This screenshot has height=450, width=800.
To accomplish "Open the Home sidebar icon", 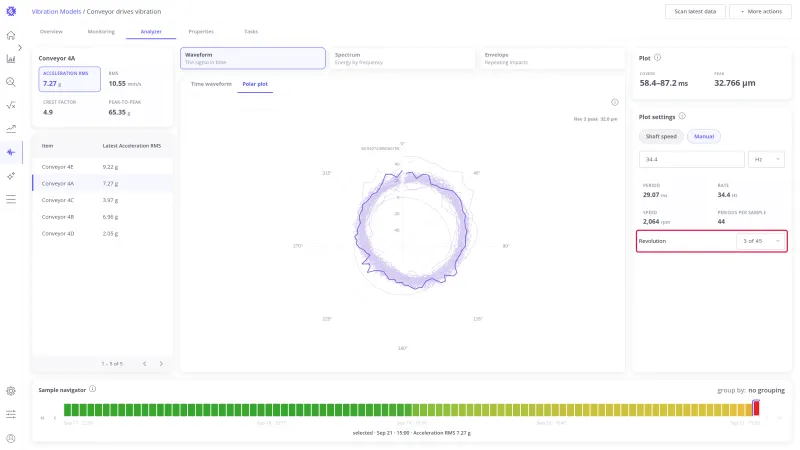I will point(11,35).
